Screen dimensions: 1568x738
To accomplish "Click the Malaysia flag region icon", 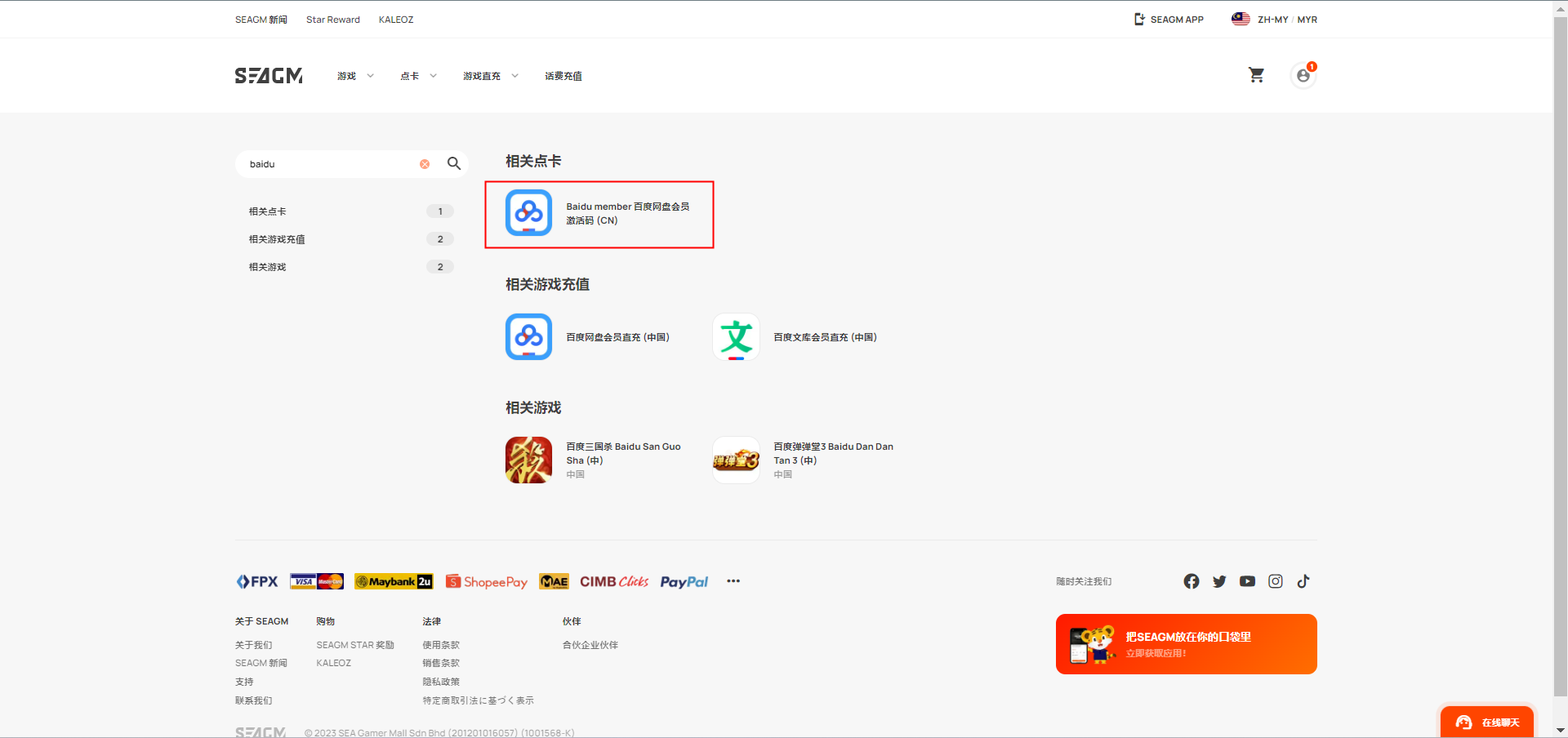I will tap(1241, 19).
